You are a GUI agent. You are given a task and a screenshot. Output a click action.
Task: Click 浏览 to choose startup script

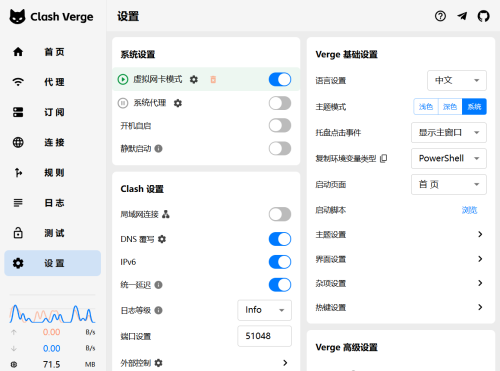coord(469,210)
